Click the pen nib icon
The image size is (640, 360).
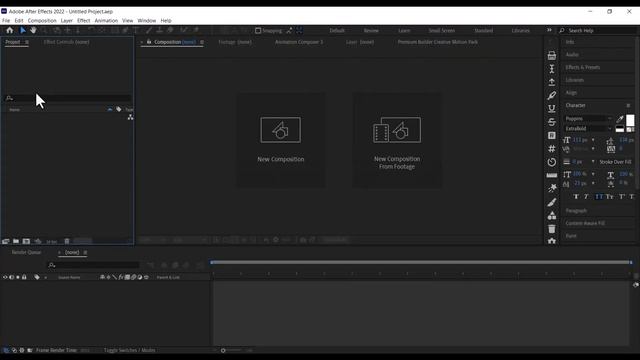pos(552,96)
